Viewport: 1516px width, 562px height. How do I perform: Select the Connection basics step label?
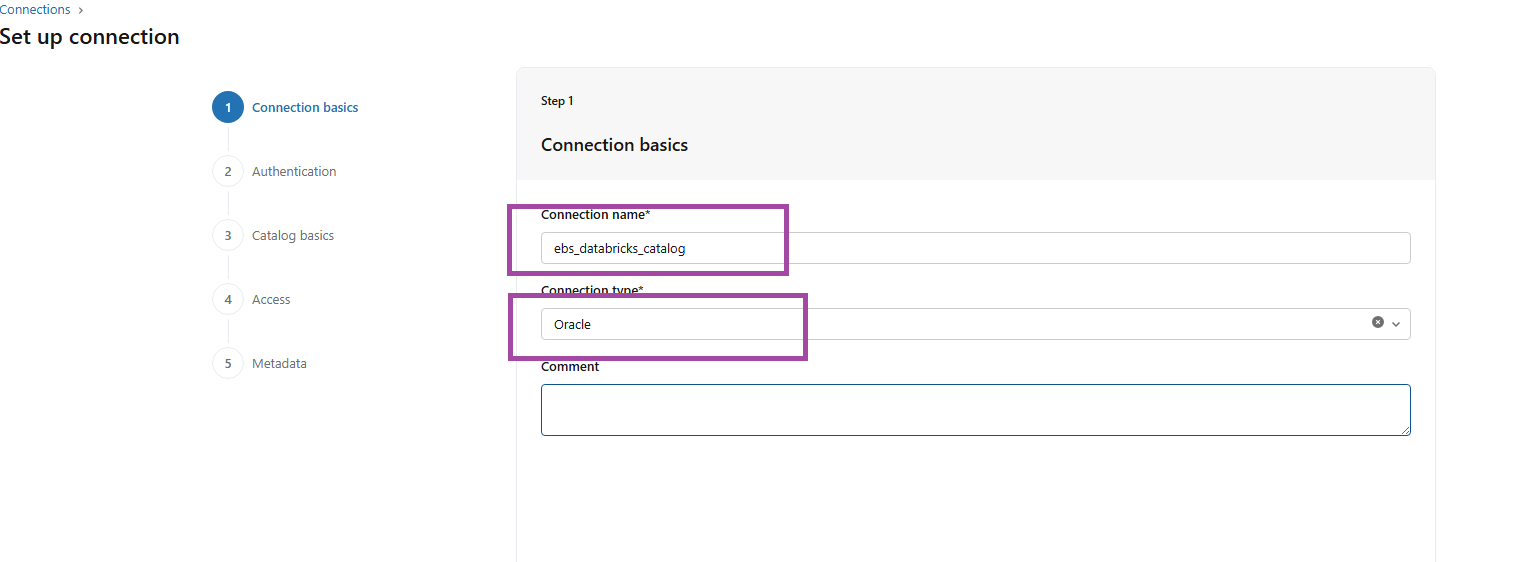(x=305, y=108)
